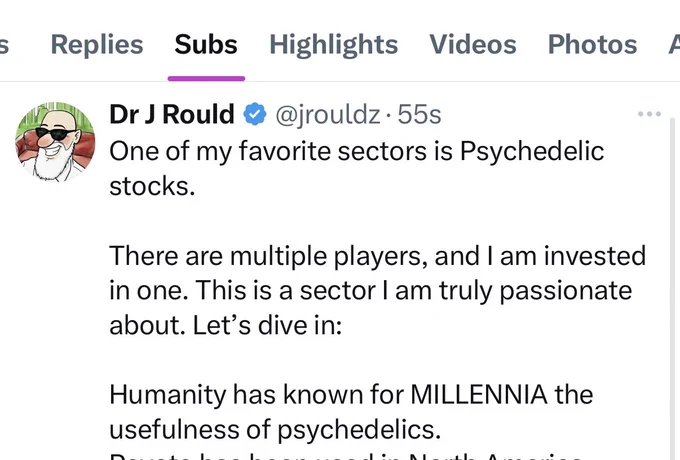Go to the Videos tab
Viewport: 680px width, 460px height.
[473, 44]
